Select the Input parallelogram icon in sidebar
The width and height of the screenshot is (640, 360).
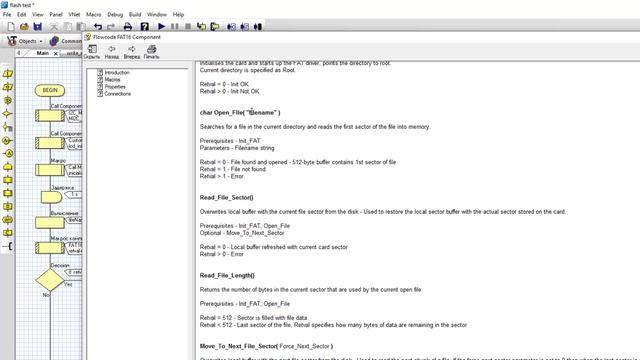7,74
